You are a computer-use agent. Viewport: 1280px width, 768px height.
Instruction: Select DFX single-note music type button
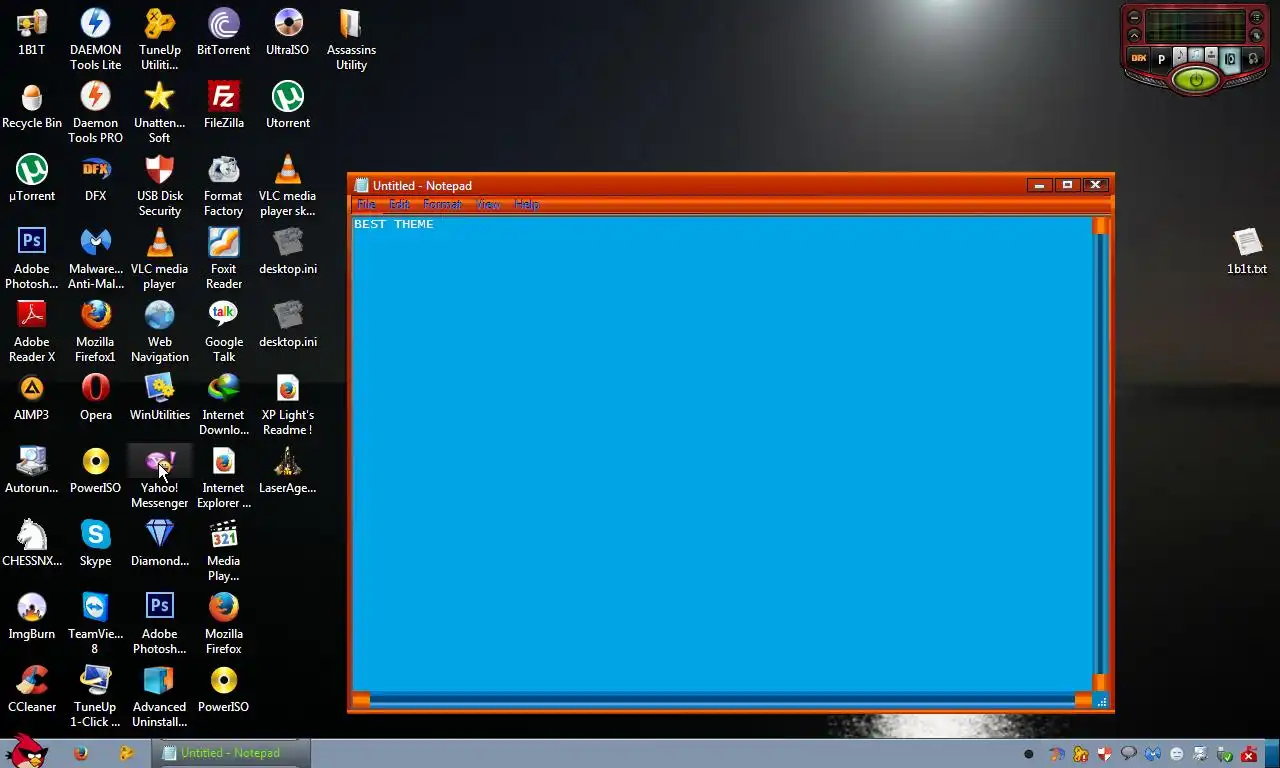pyautogui.click(x=1180, y=56)
